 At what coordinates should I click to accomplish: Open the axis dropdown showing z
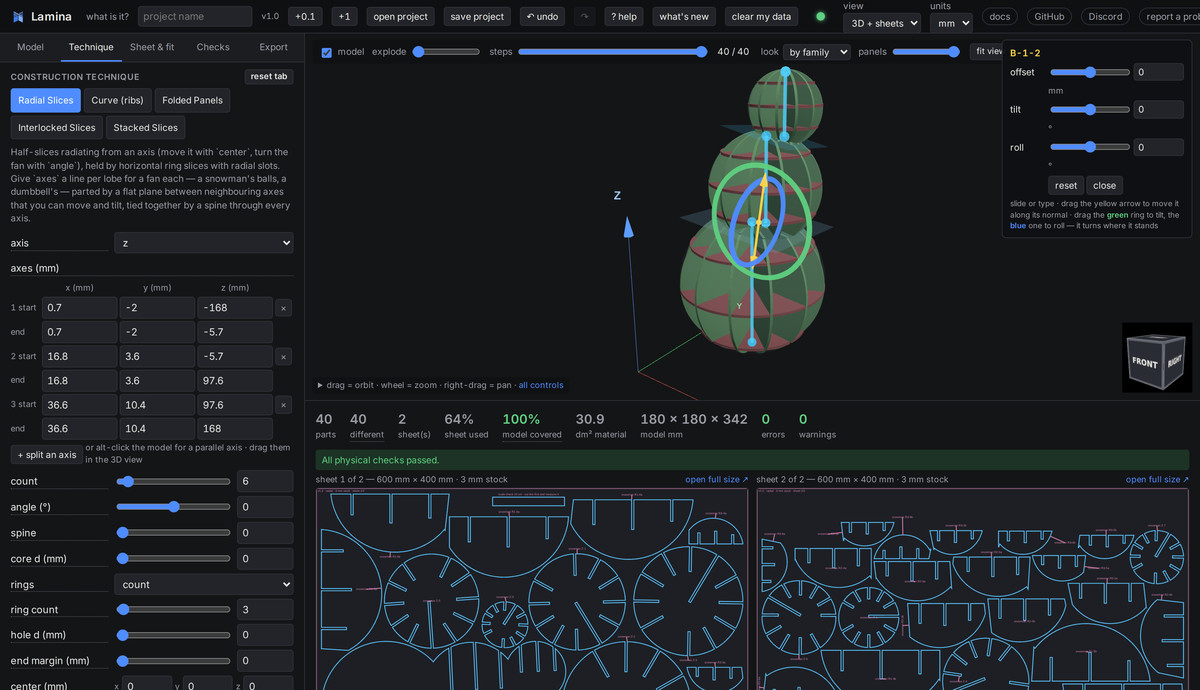(x=204, y=243)
